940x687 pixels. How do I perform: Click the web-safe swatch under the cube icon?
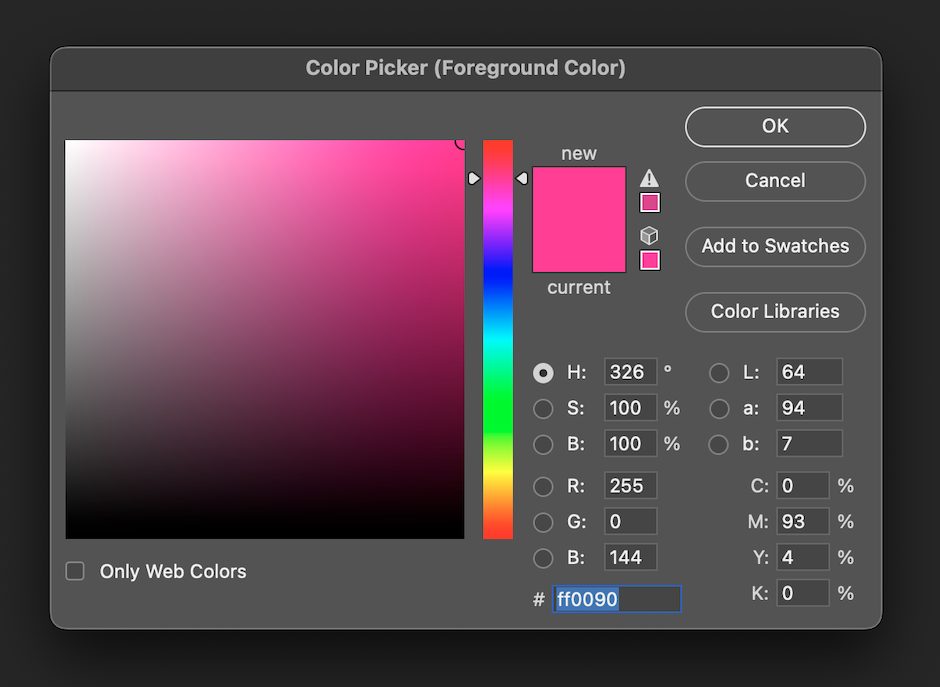pos(649,260)
